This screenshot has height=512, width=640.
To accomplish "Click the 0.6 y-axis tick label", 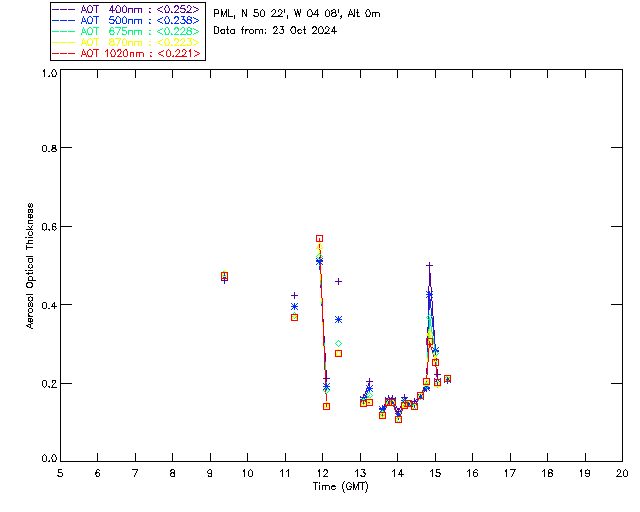I will pyautogui.click(x=49, y=227).
